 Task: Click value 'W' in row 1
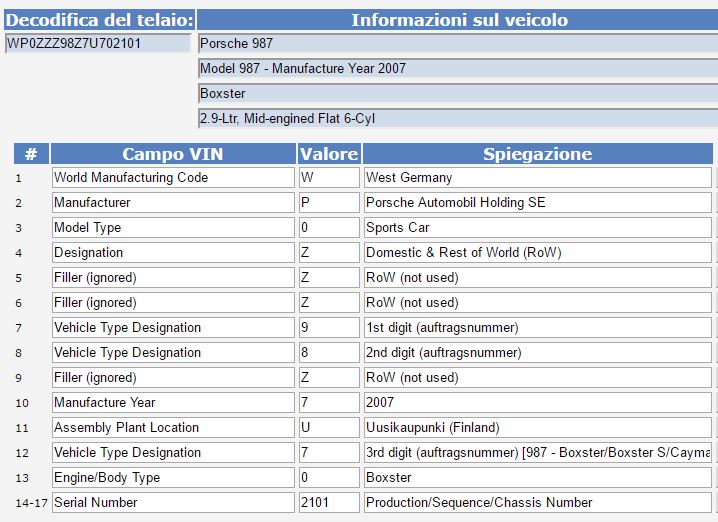(329, 178)
